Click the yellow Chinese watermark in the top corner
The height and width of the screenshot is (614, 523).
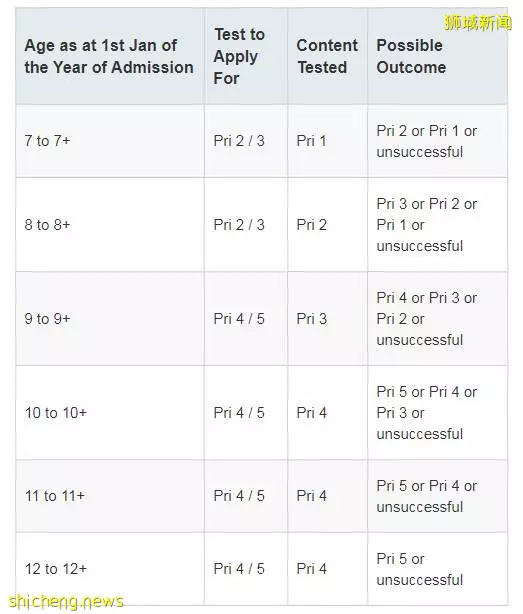[x=478, y=23]
